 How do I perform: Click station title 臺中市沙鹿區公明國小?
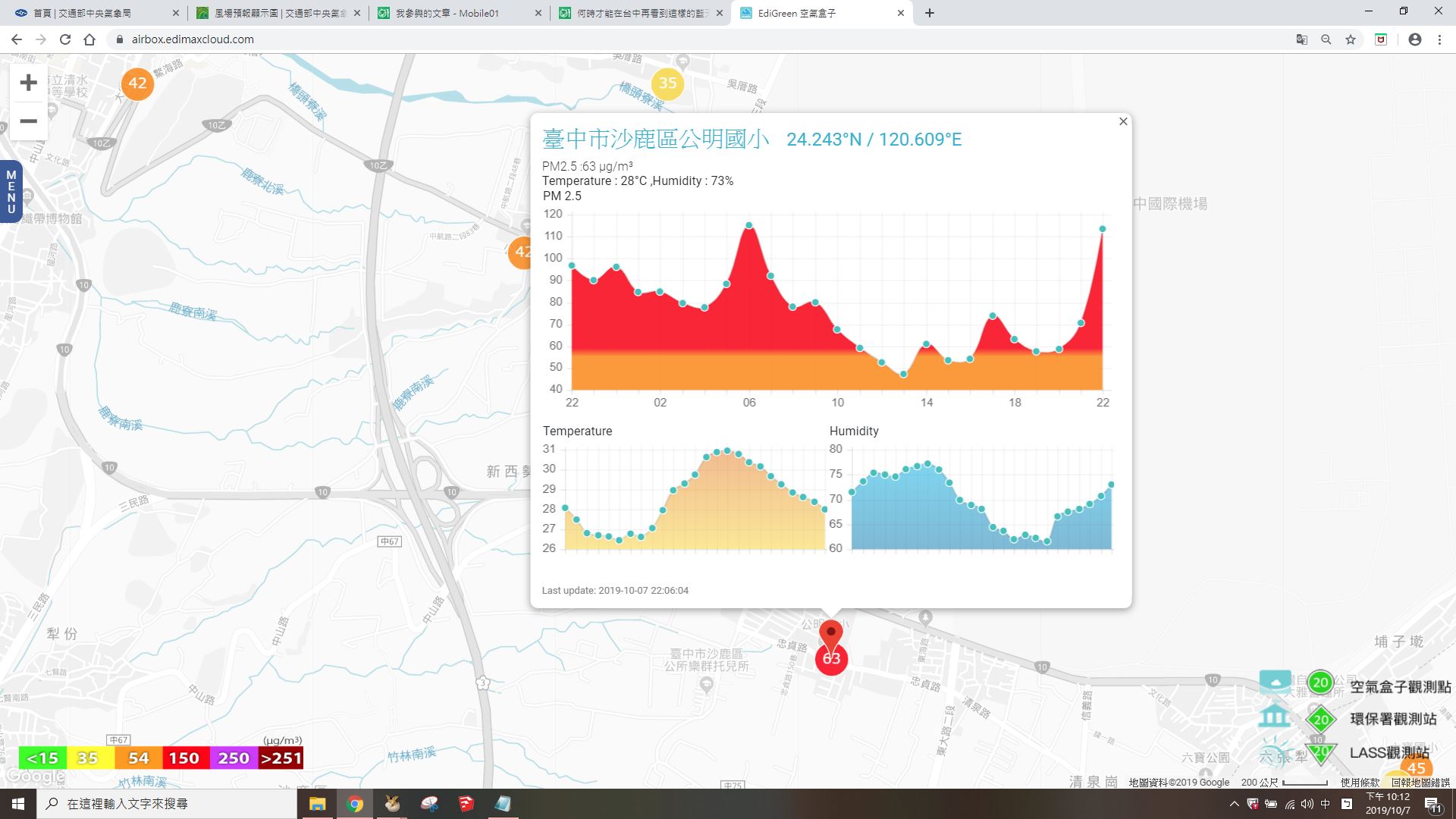pos(656,139)
